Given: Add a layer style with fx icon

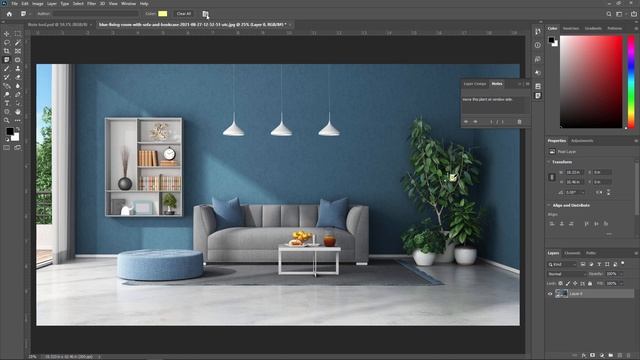Looking at the screenshot, I should [x=584, y=356].
